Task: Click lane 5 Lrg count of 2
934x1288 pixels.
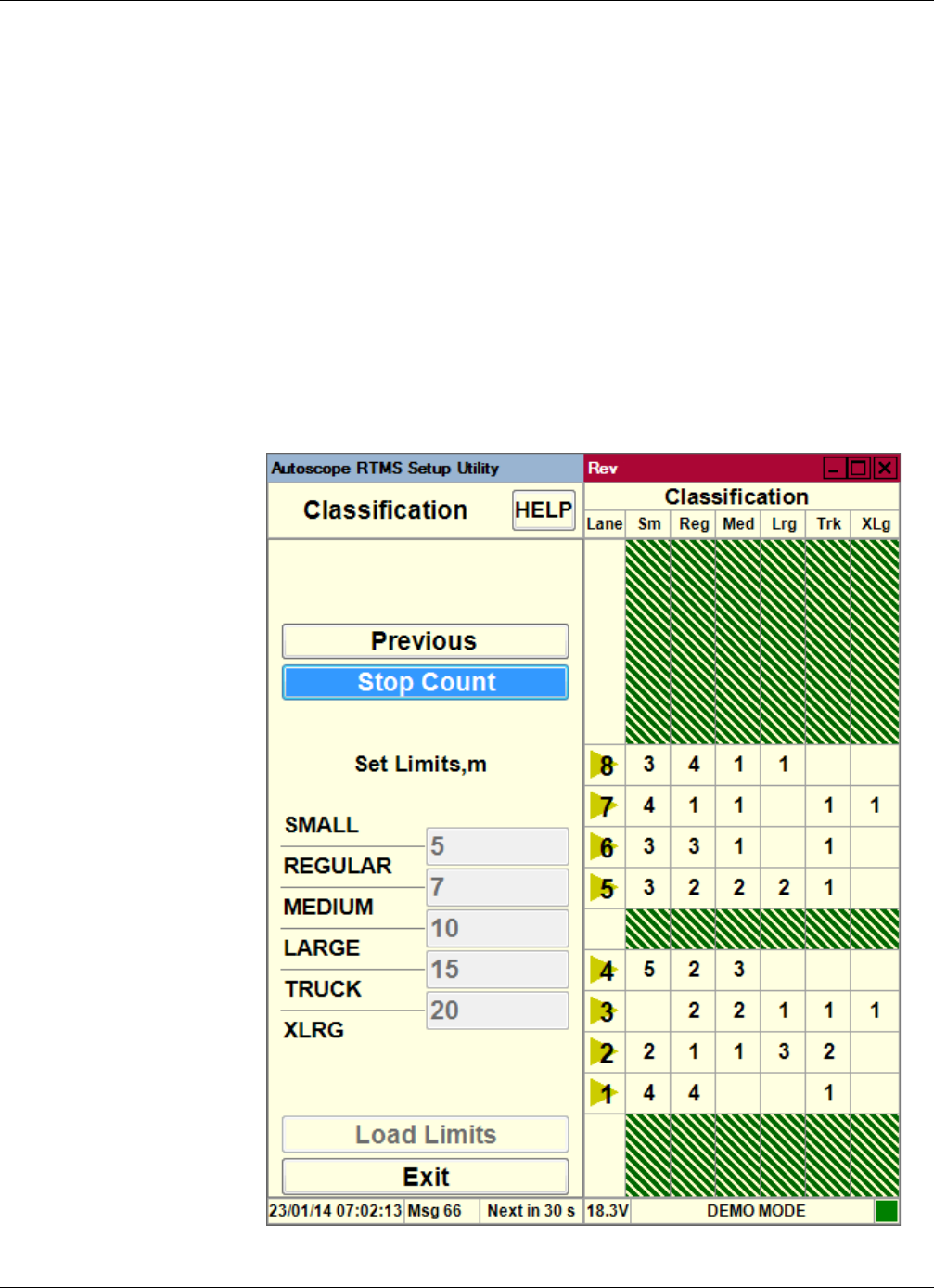Action: 784,887
